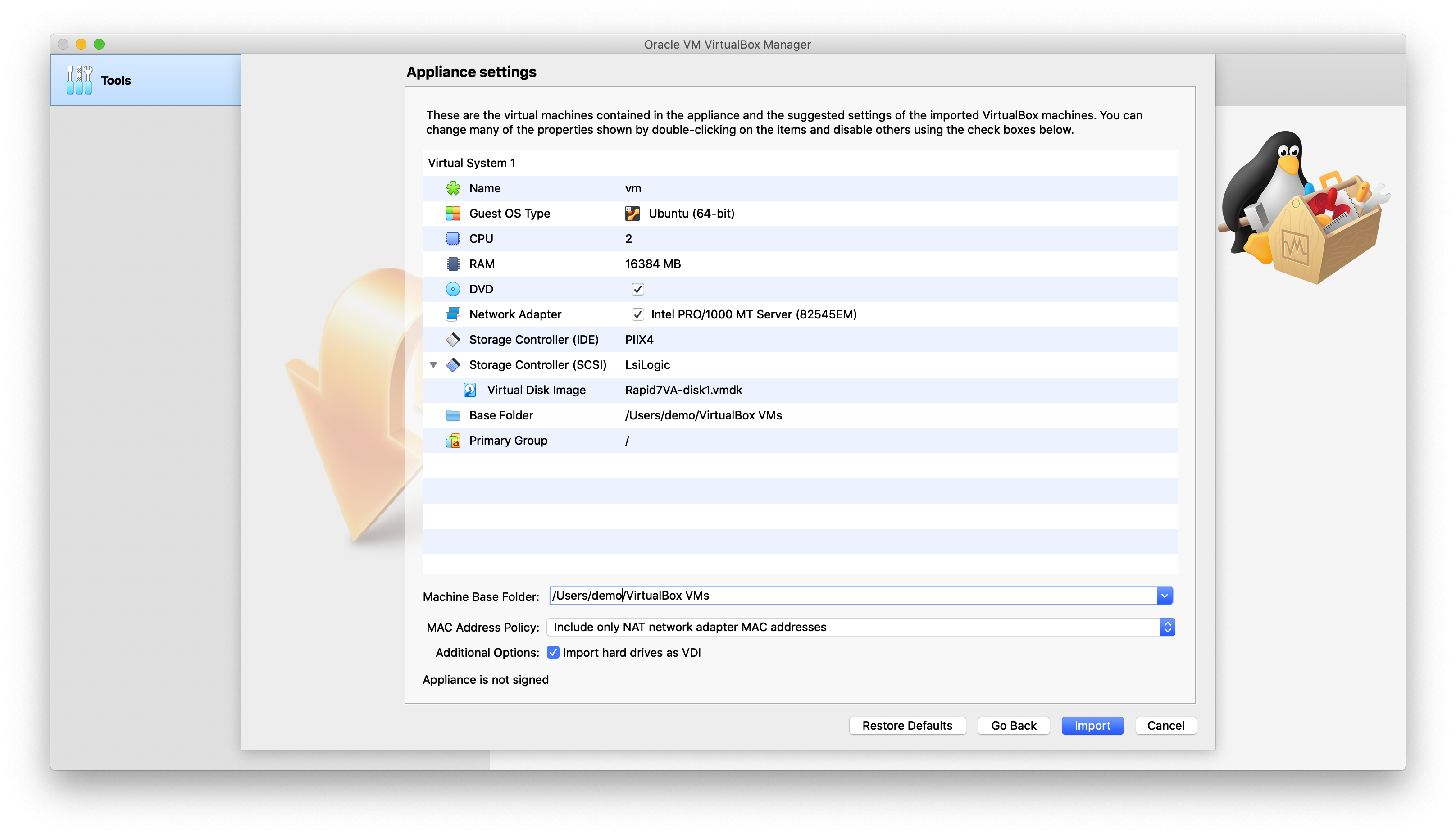The image size is (1456, 837).
Task: Select the Tools item in sidebar
Action: click(146, 80)
